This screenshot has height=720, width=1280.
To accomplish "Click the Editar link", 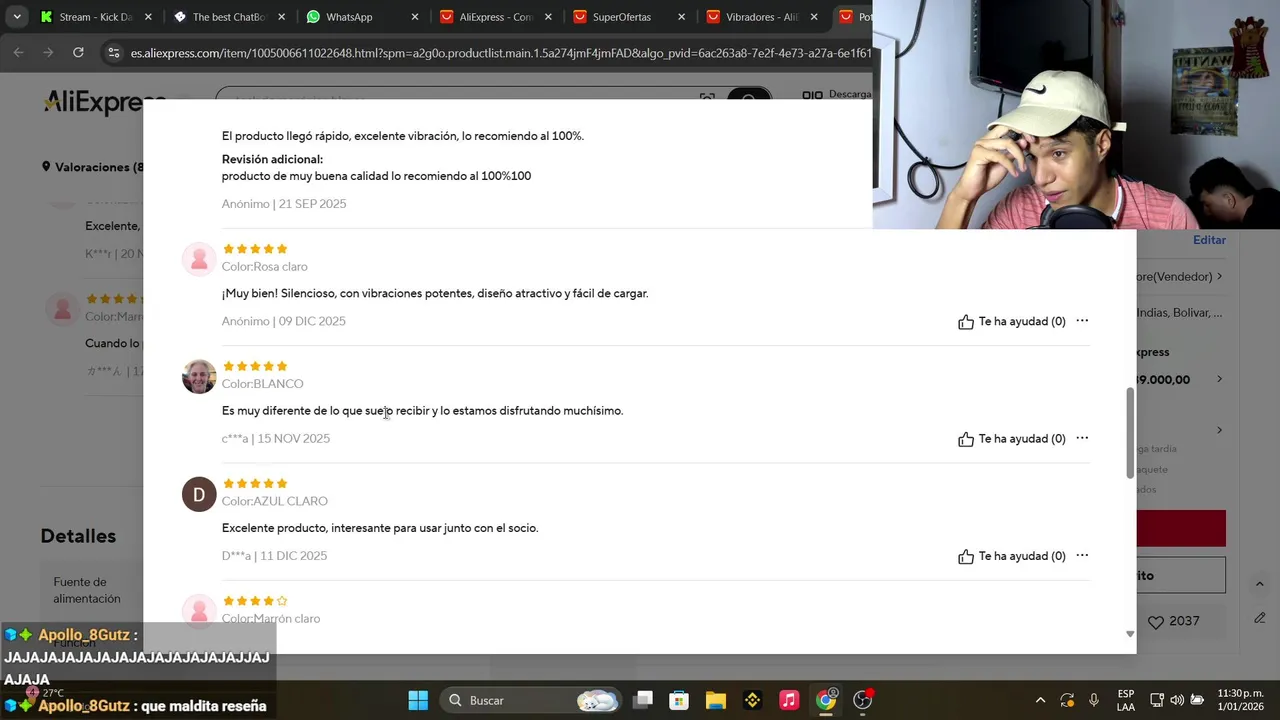I will click(x=1209, y=240).
